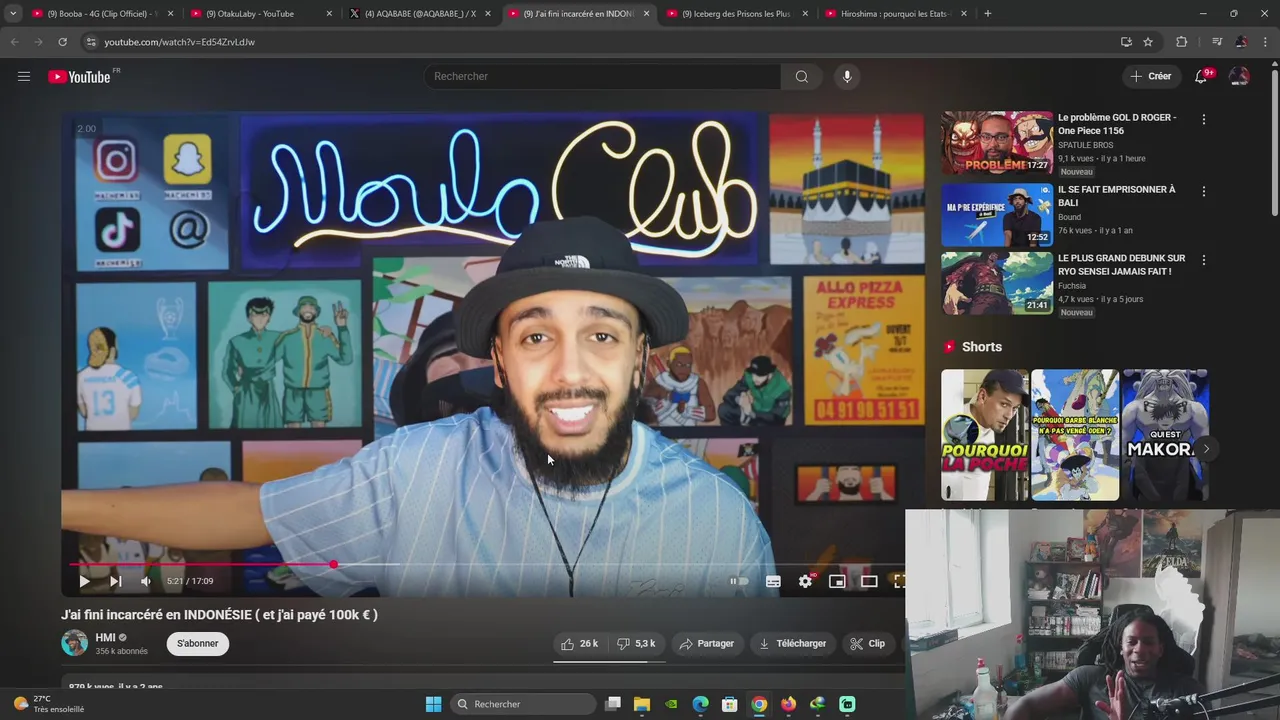Open File Explorer from the taskbar
The width and height of the screenshot is (1280, 720).
point(642,704)
